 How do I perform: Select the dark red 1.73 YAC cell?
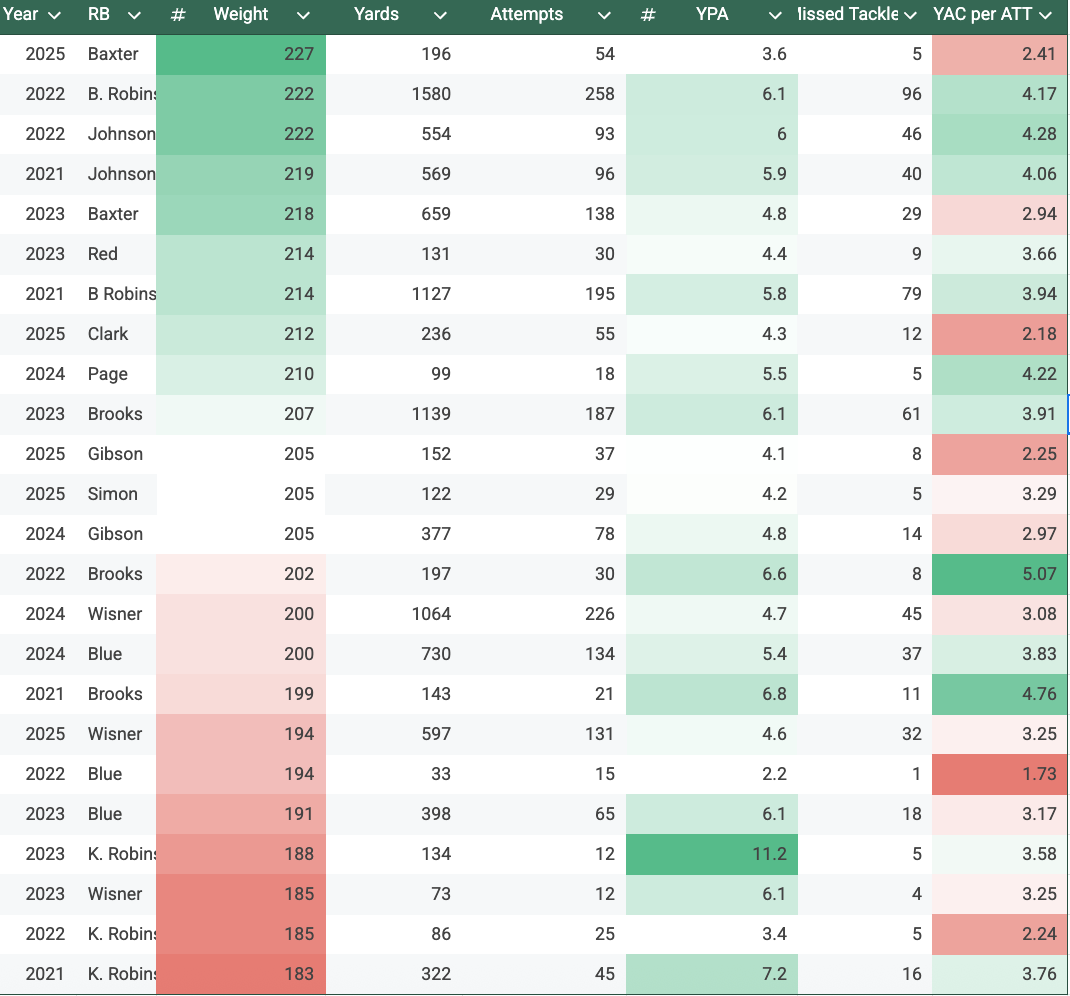[x=999, y=774]
